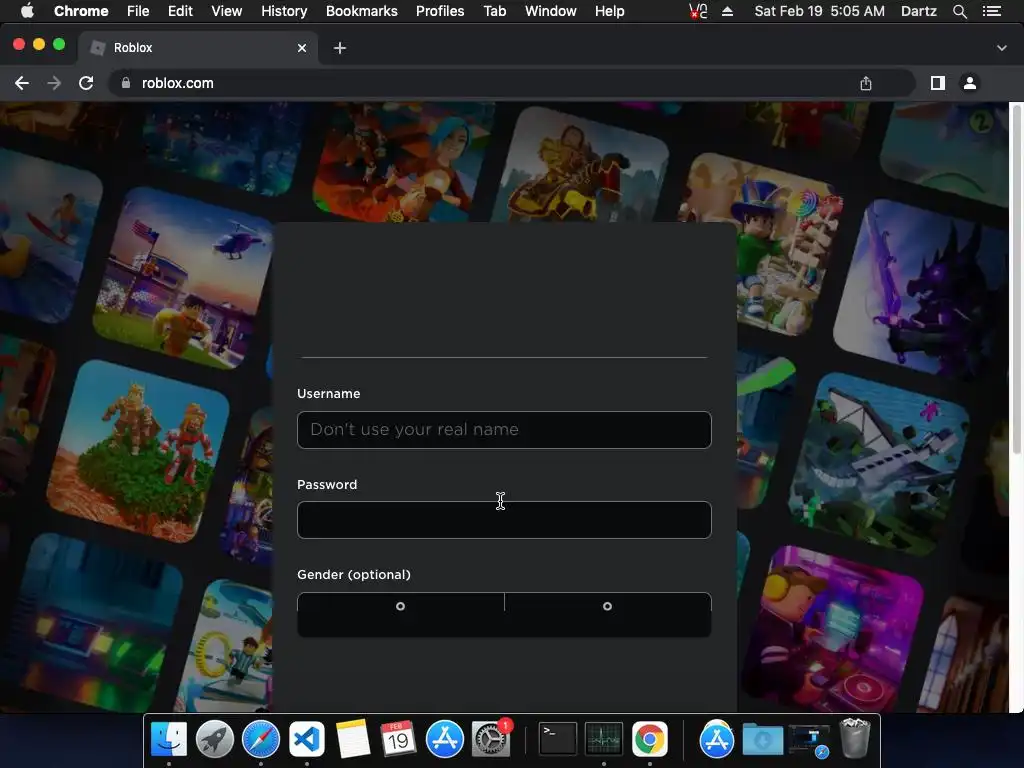Go back to the previous page
The width and height of the screenshot is (1024, 768).
pyautogui.click(x=22, y=83)
